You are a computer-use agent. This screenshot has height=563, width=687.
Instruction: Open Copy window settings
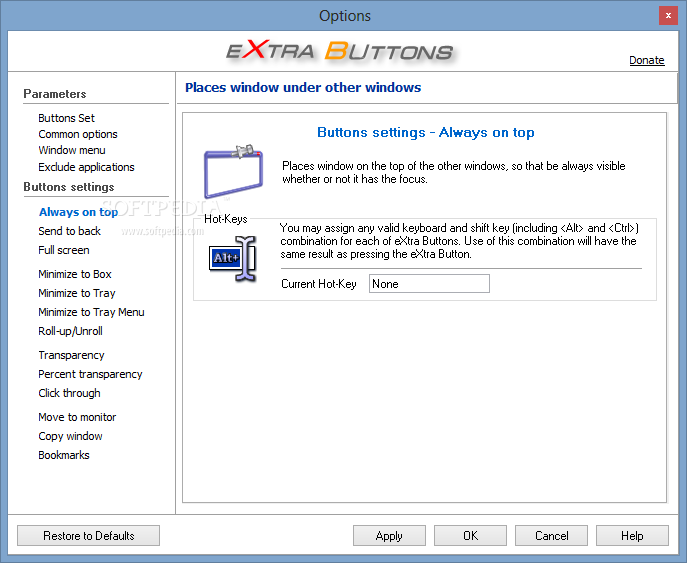pos(70,436)
